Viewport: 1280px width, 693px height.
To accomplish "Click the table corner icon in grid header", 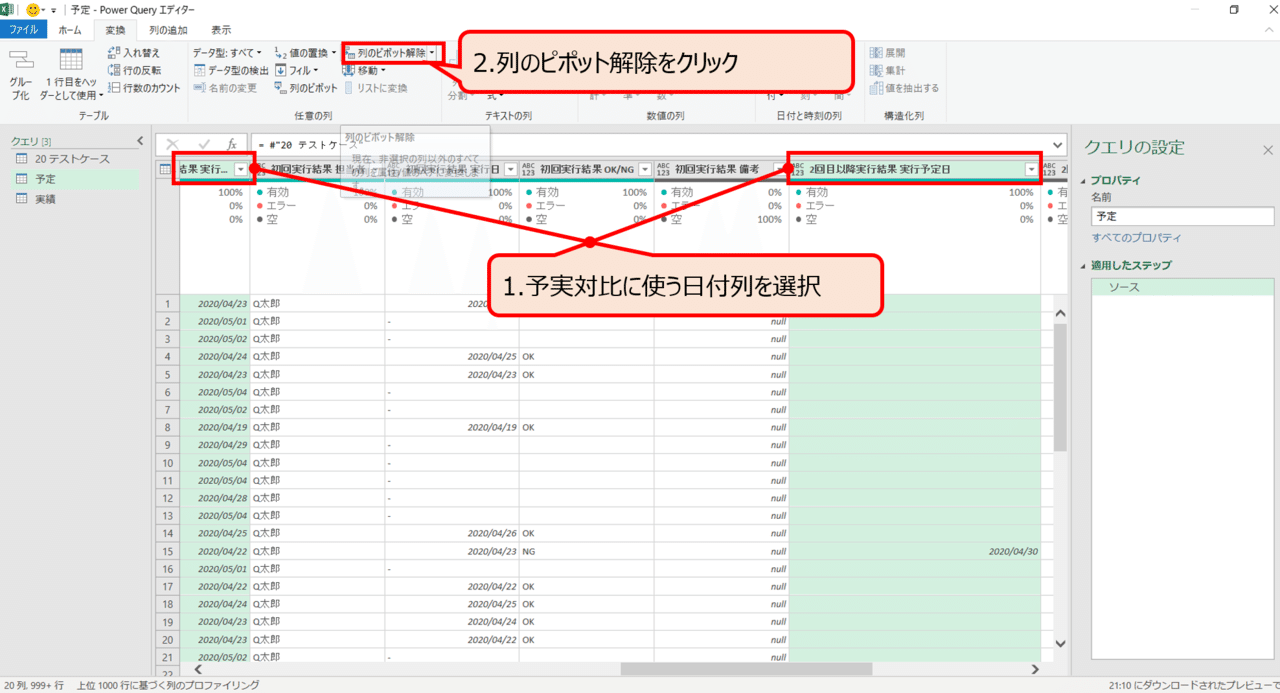I will (x=167, y=169).
